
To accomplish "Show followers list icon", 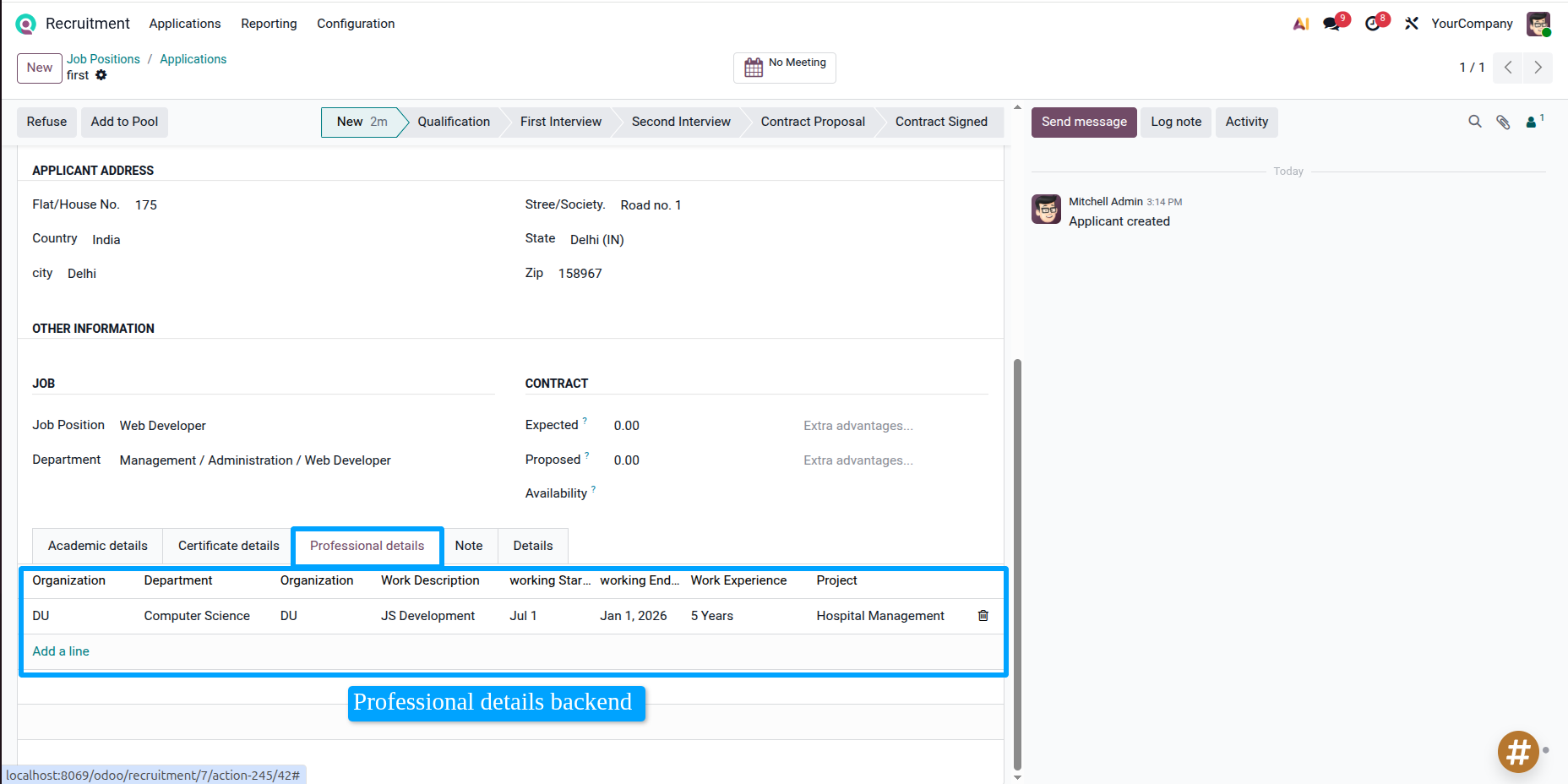I will click(1533, 122).
